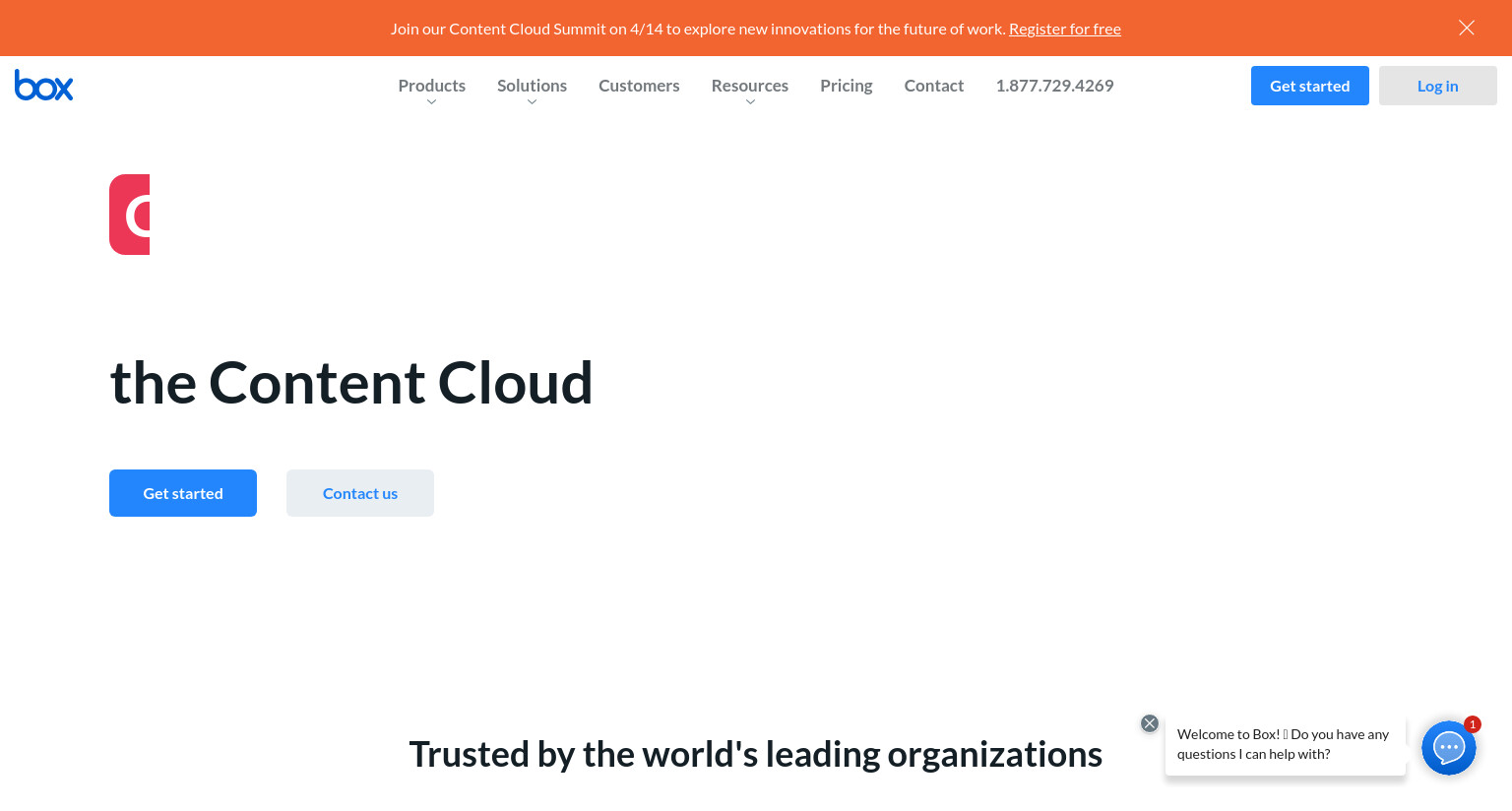Open the Customers page

click(639, 86)
